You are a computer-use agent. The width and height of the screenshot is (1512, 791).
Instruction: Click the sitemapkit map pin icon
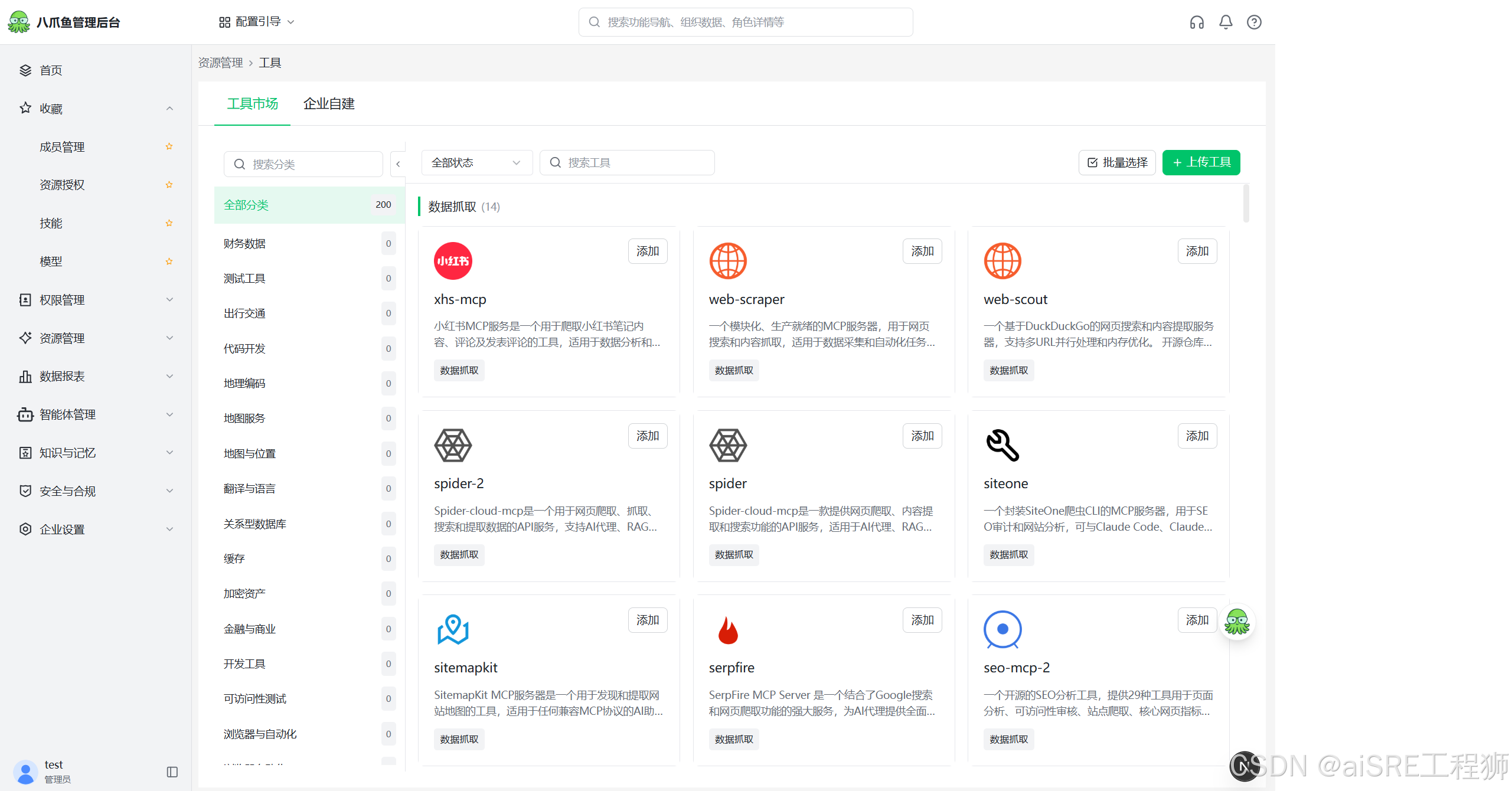pos(453,629)
